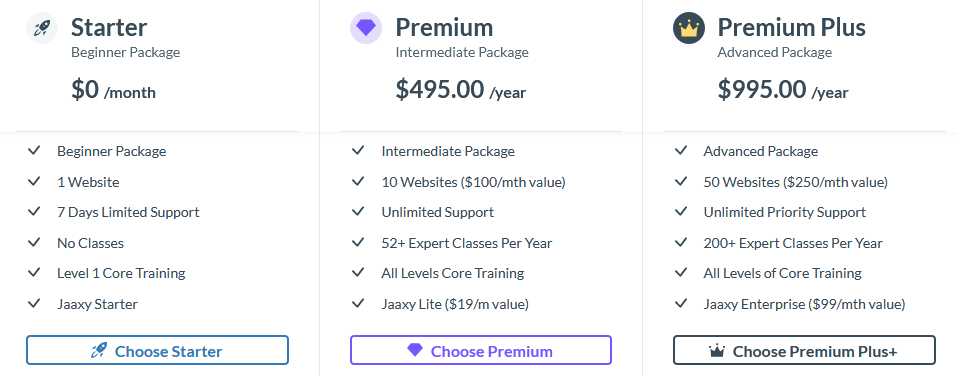This screenshot has height=376, width=958.
Task: Choose the Starter plan
Action: pos(157,350)
